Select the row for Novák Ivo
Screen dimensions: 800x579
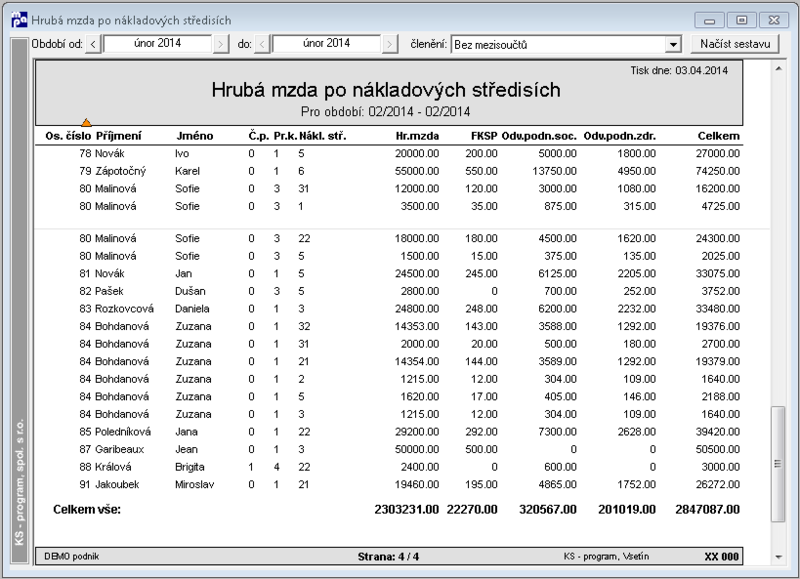389,154
